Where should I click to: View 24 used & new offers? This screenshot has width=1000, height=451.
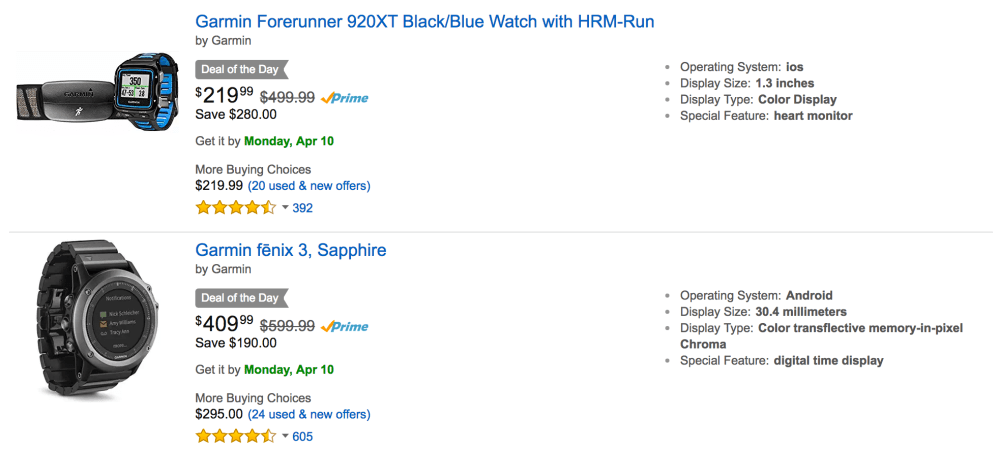click(x=309, y=414)
